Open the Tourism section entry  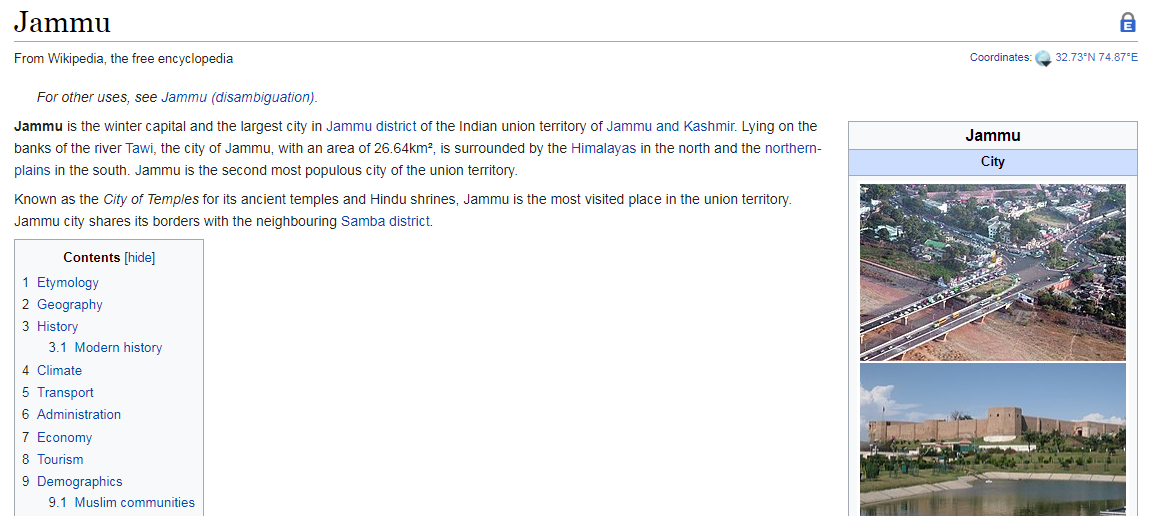60,459
